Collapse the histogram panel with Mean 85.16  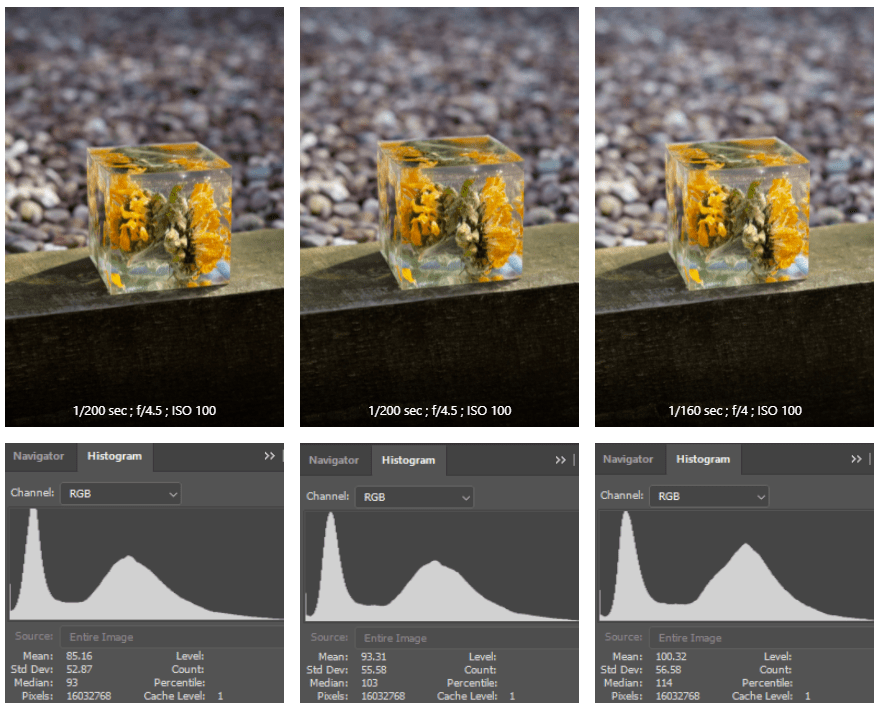(x=269, y=456)
